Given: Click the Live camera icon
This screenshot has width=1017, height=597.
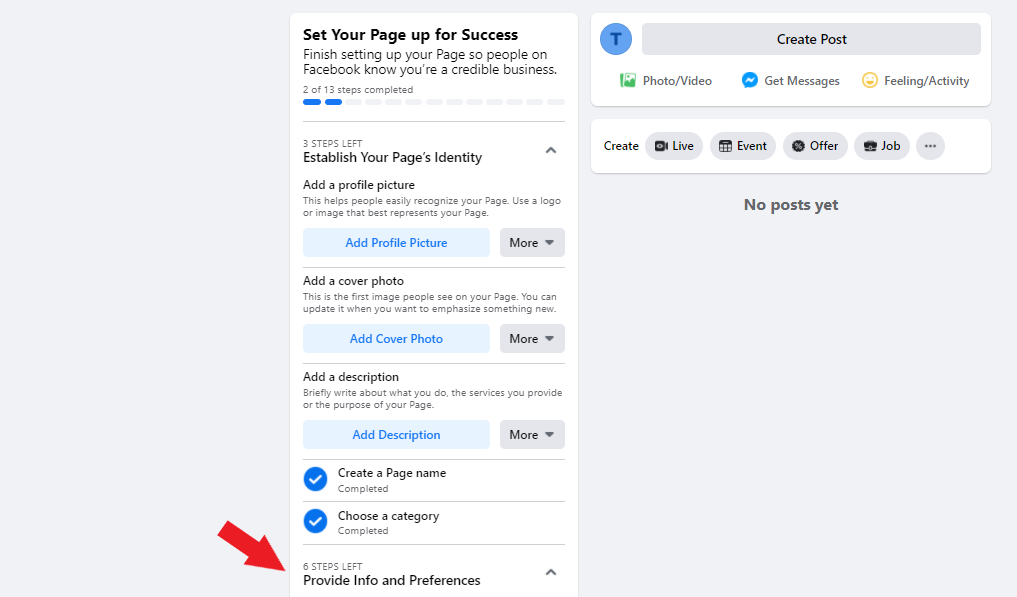Looking at the screenshot, I should [661, 146].
